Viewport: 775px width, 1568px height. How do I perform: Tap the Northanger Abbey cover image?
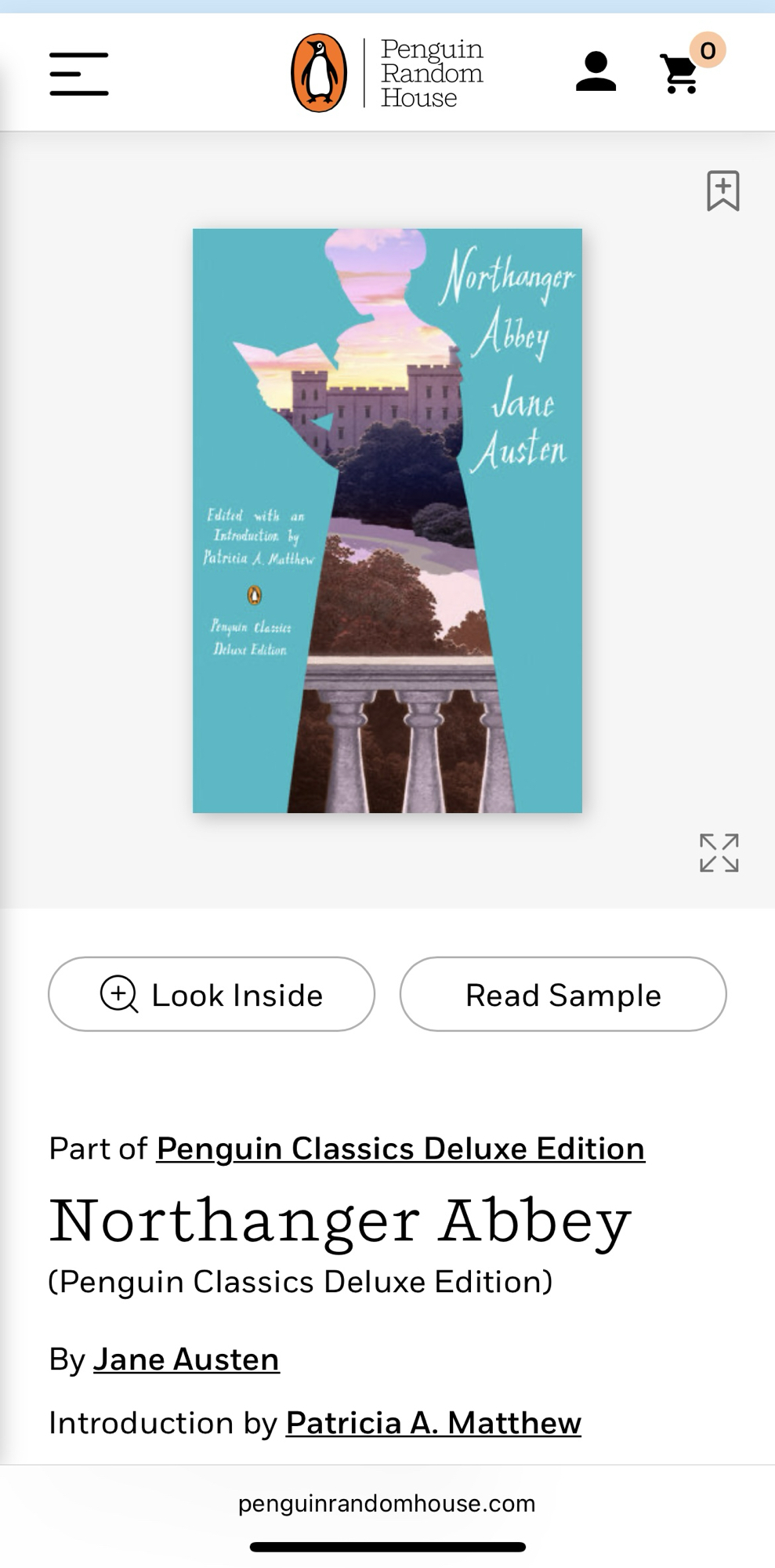click(x=387, y=521)
